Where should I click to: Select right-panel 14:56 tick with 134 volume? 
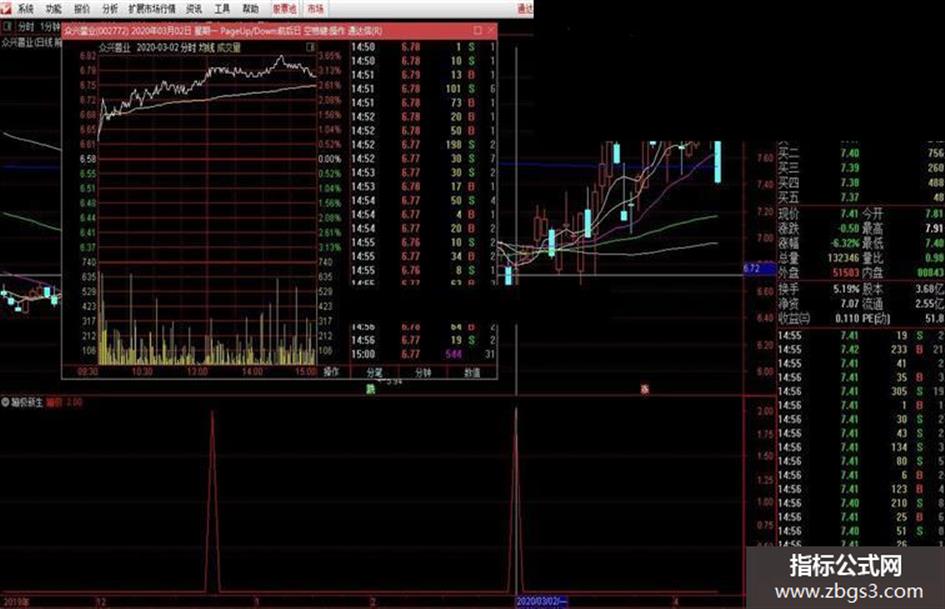[861, 447]
